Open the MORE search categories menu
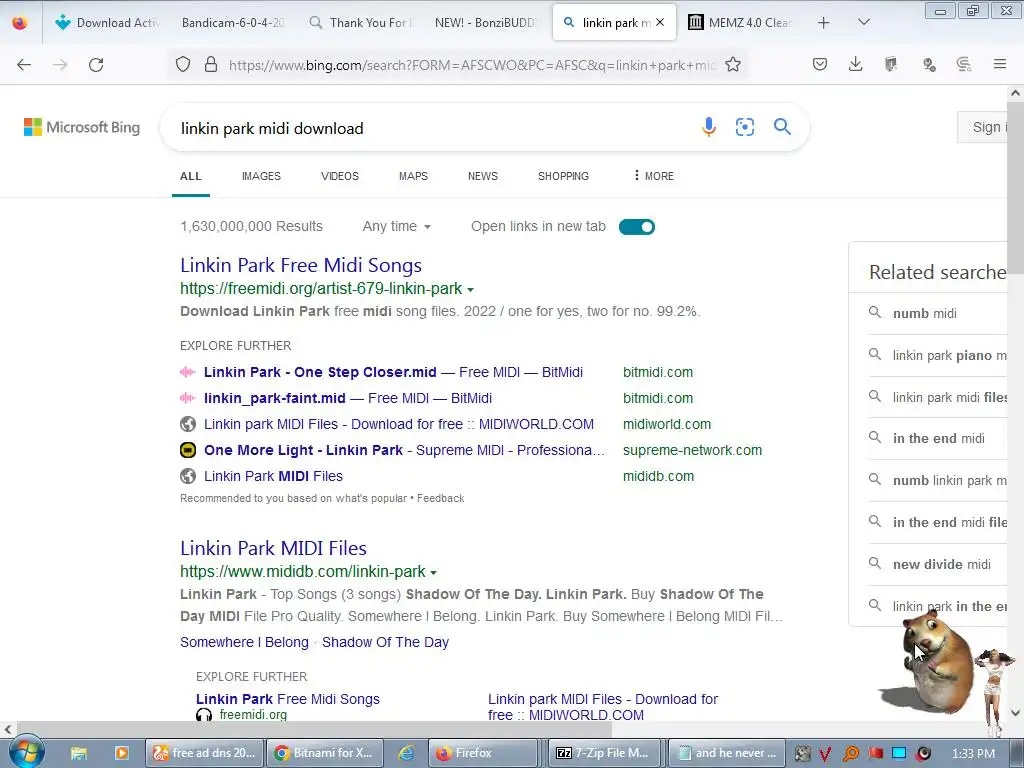The height and width of the screenshot is (768, 1024). [x=653, y=176]
